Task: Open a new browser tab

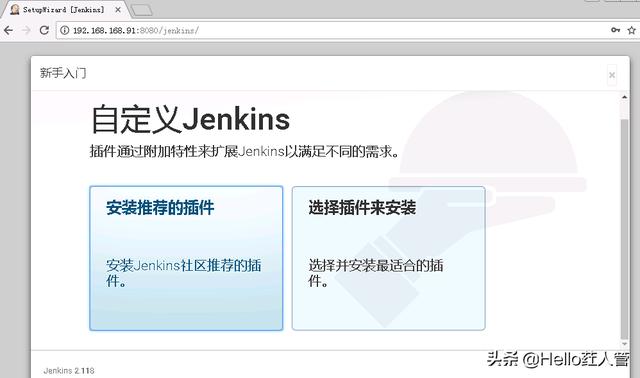Action: [142, 10]
